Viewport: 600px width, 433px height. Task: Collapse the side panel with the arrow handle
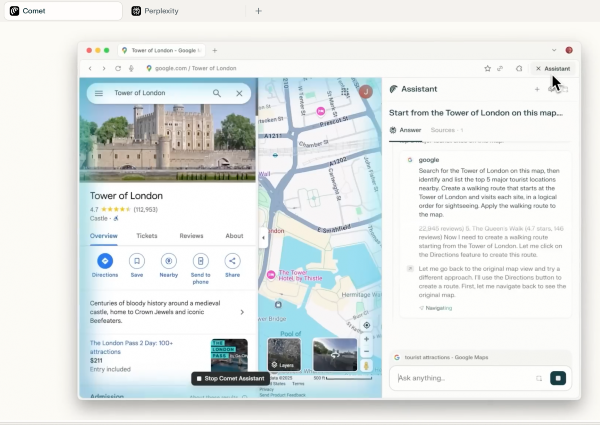[263, 238]
